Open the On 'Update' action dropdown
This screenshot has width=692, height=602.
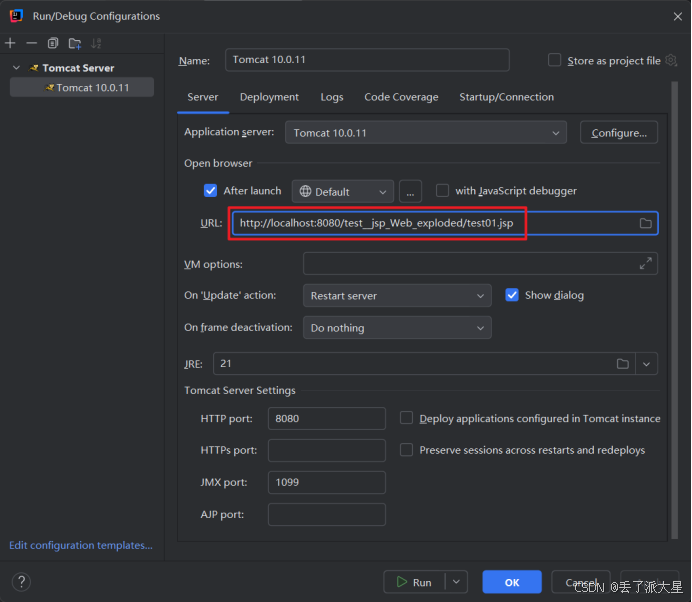pyautogui.click(x=397, y=296)
